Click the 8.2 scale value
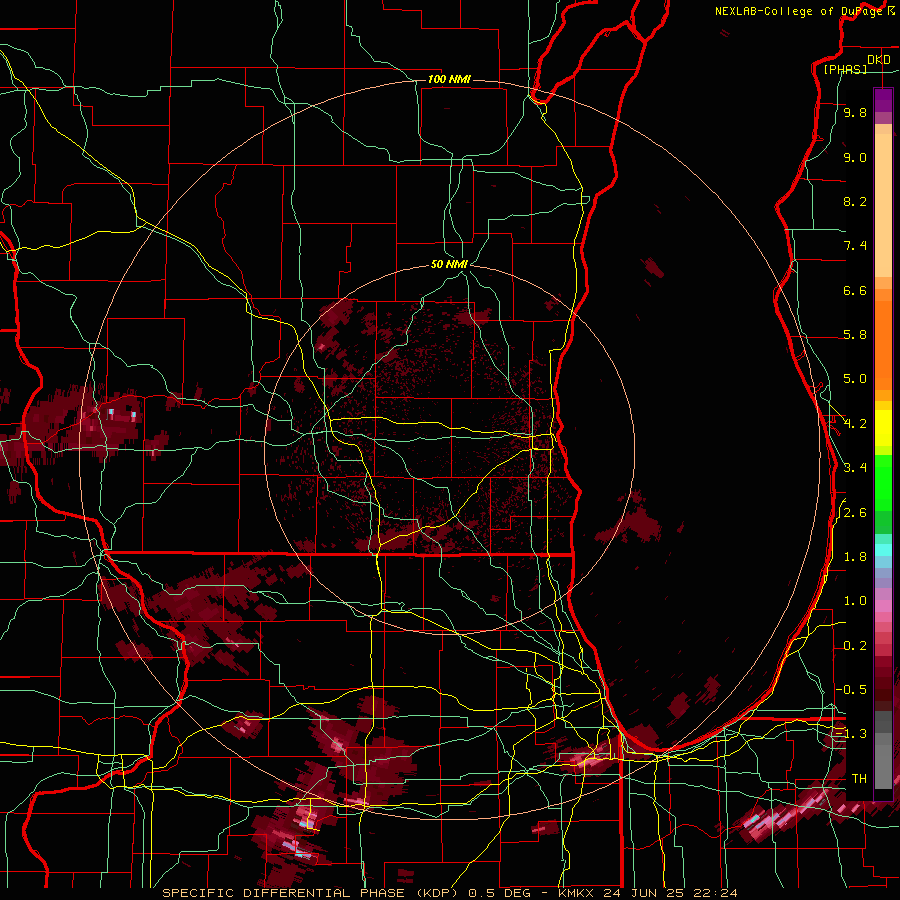 [x=855, y=201]
